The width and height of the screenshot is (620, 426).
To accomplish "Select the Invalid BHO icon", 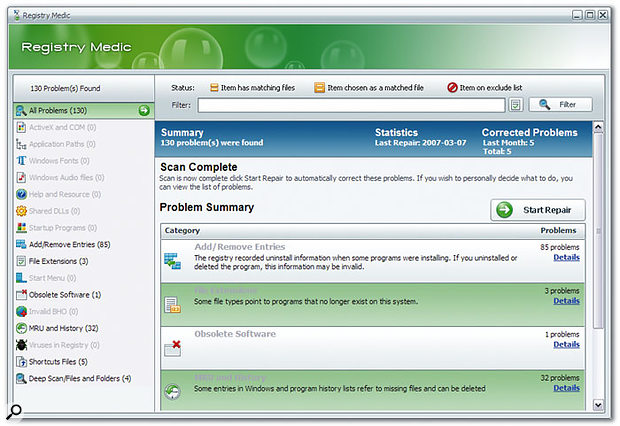I will click(21, 312).
